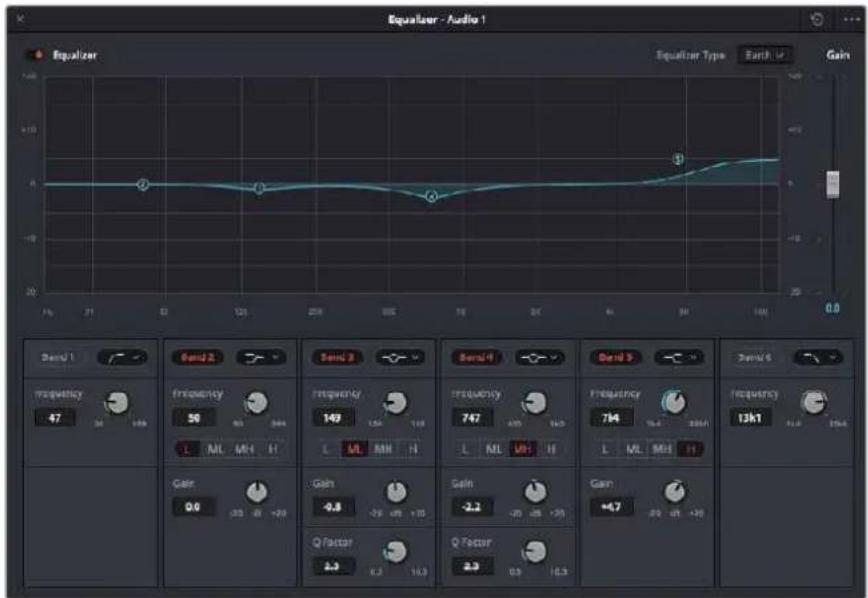Click the Band 1 Frequency knob

tap(117, 403)
